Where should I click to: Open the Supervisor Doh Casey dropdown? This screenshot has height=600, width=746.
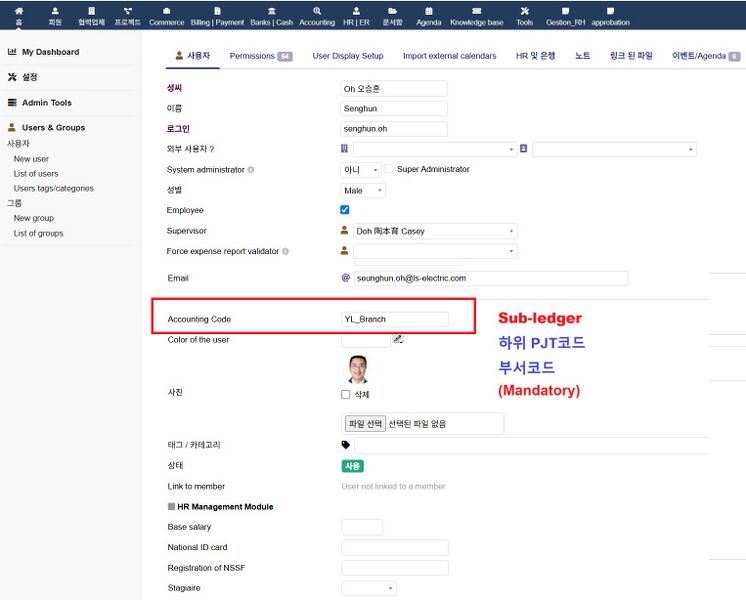pos(435,231)
